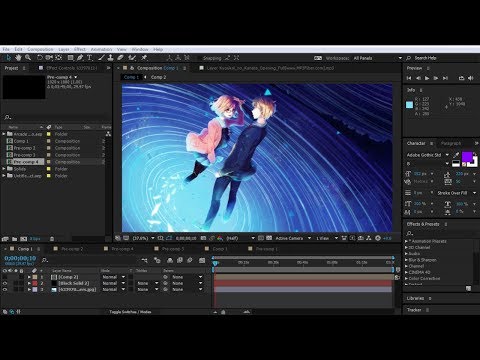Click the Motion Blur enable icon in timeline
The image size is (480, 360).
[x=190, y=260]
